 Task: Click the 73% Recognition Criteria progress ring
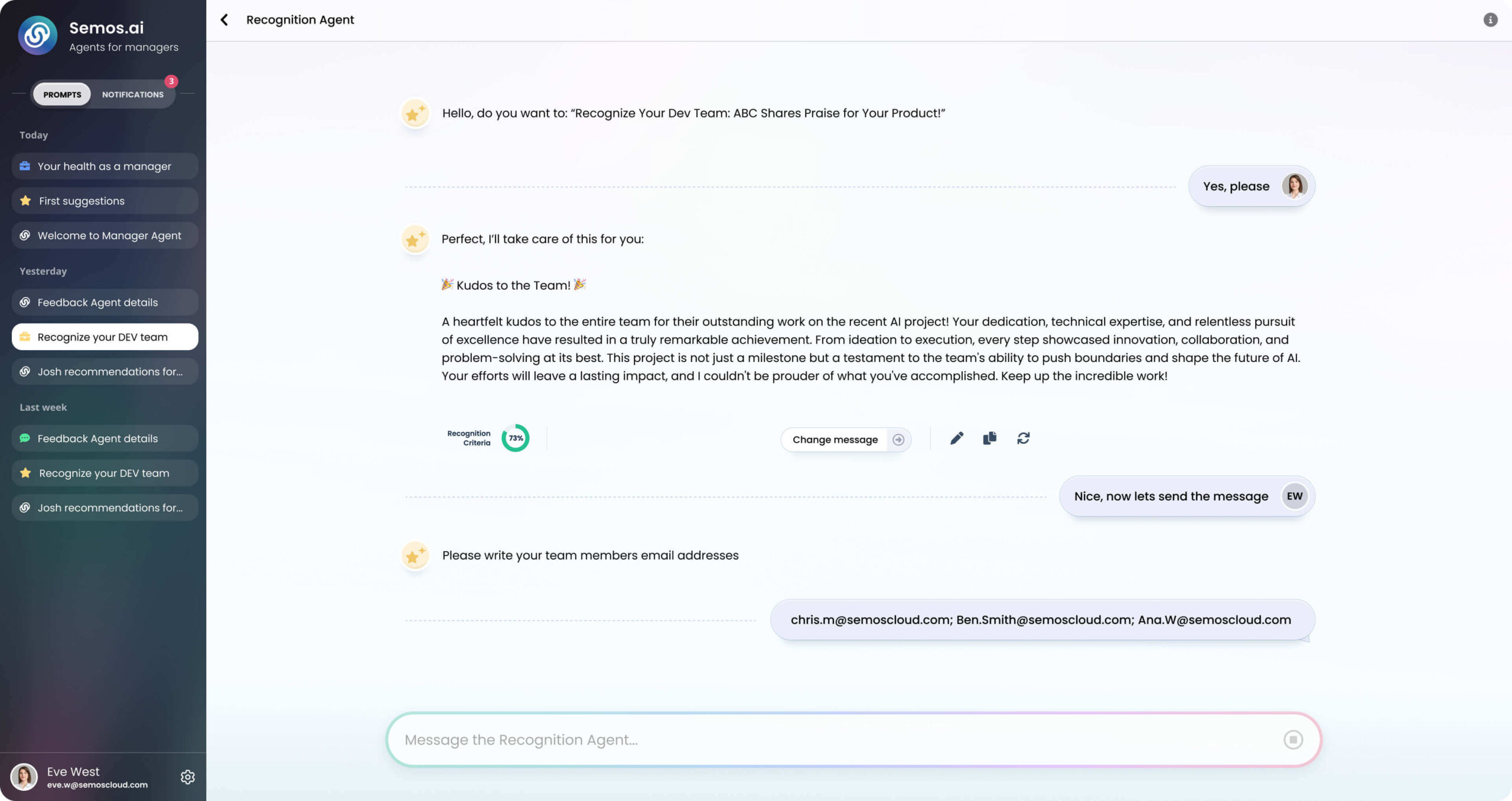(516, 438)
